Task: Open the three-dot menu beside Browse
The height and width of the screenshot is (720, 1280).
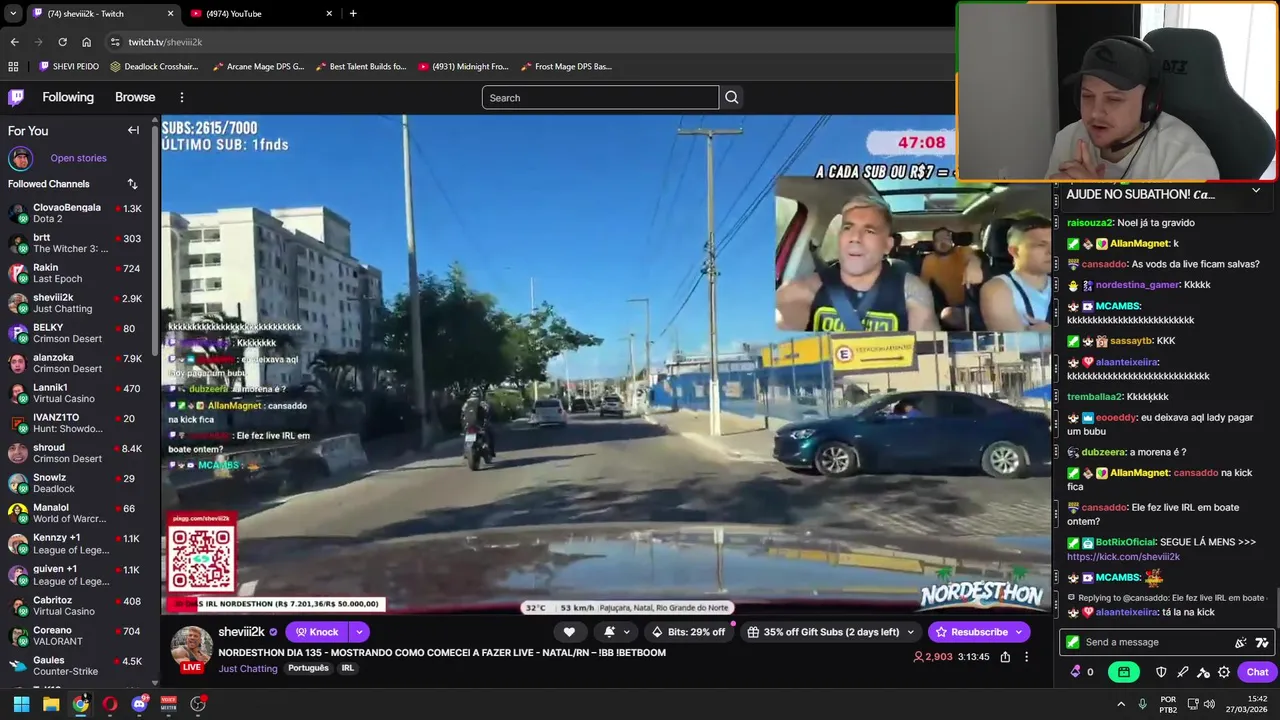Action: coord(182,97)
